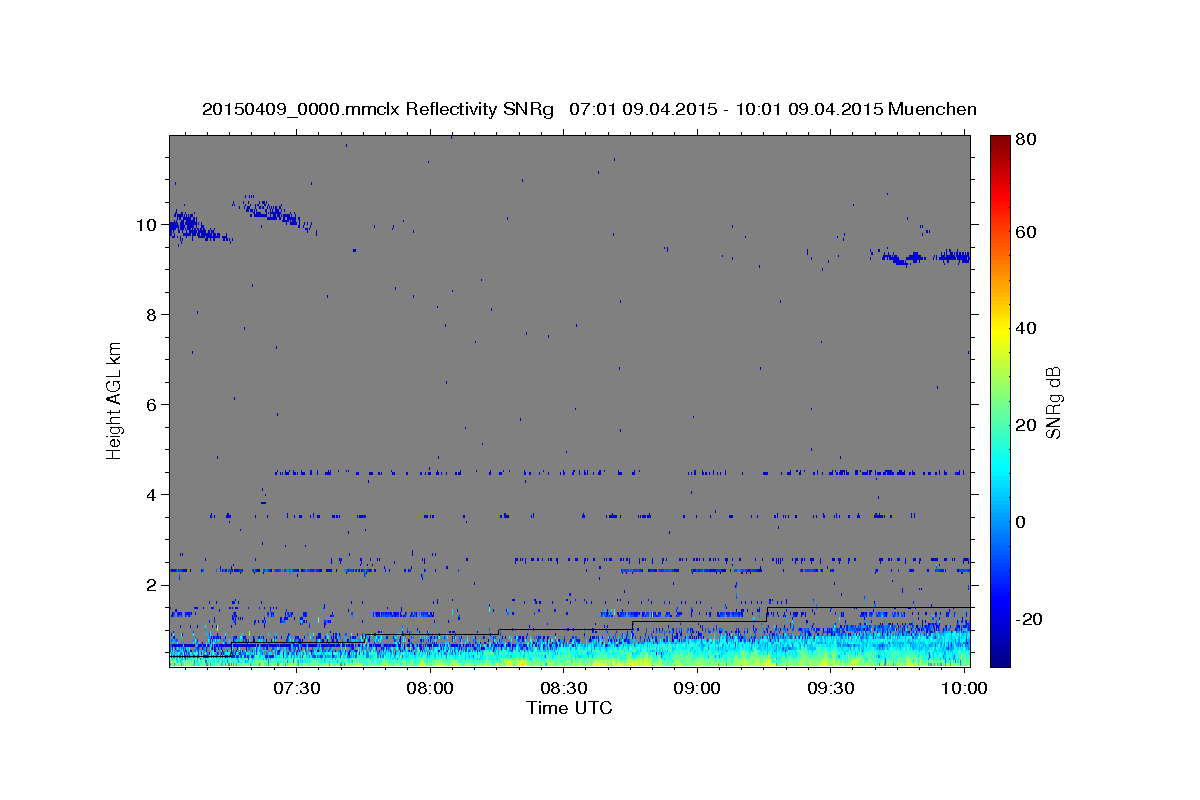Click the yellow section of the colorbar
The image size is (1200, 800).
999,328
